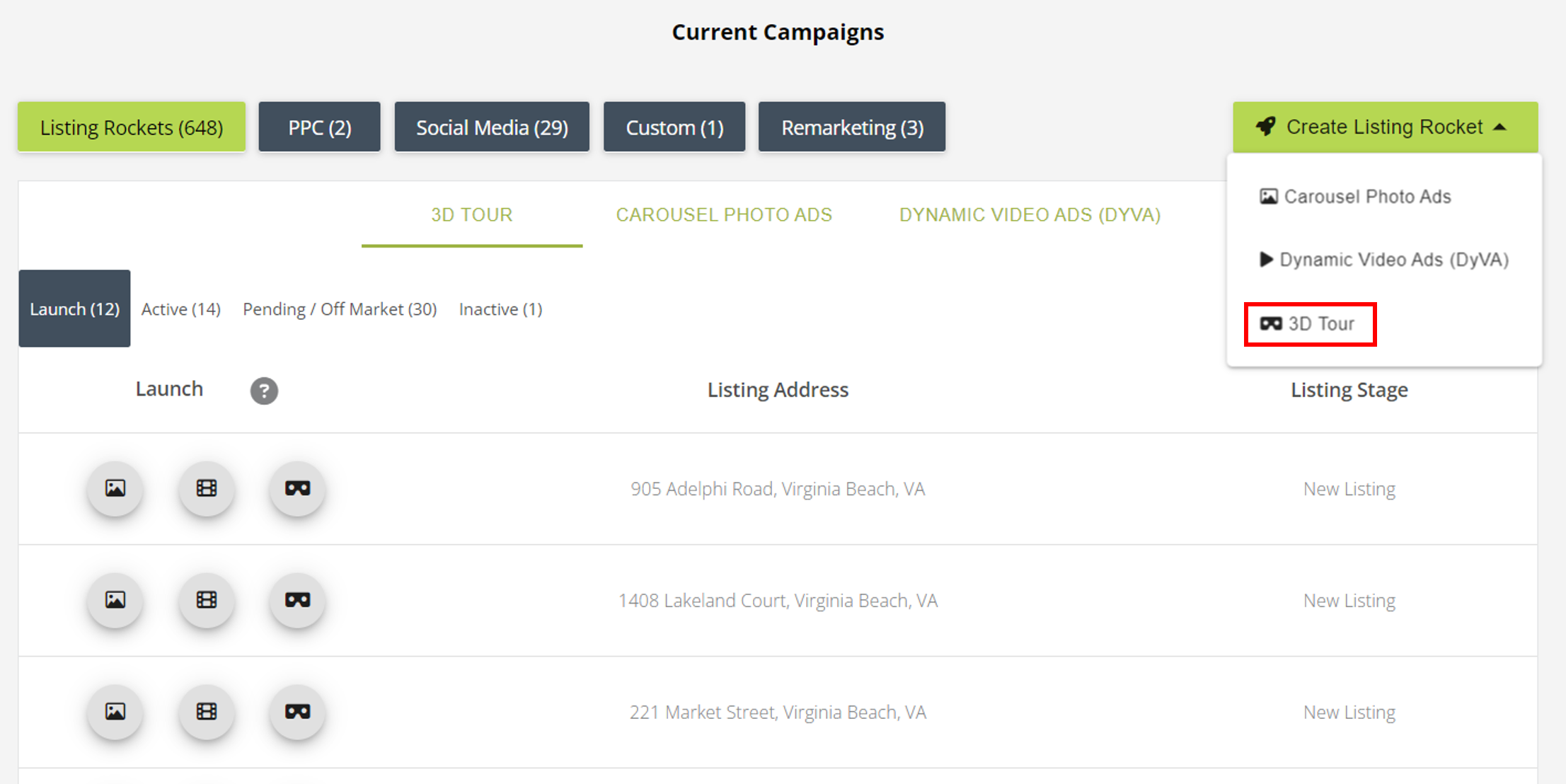This screenshot has width=1566, height=784.
Task: Show Pending / Off Market (30) listings
Action: [340, 309]
